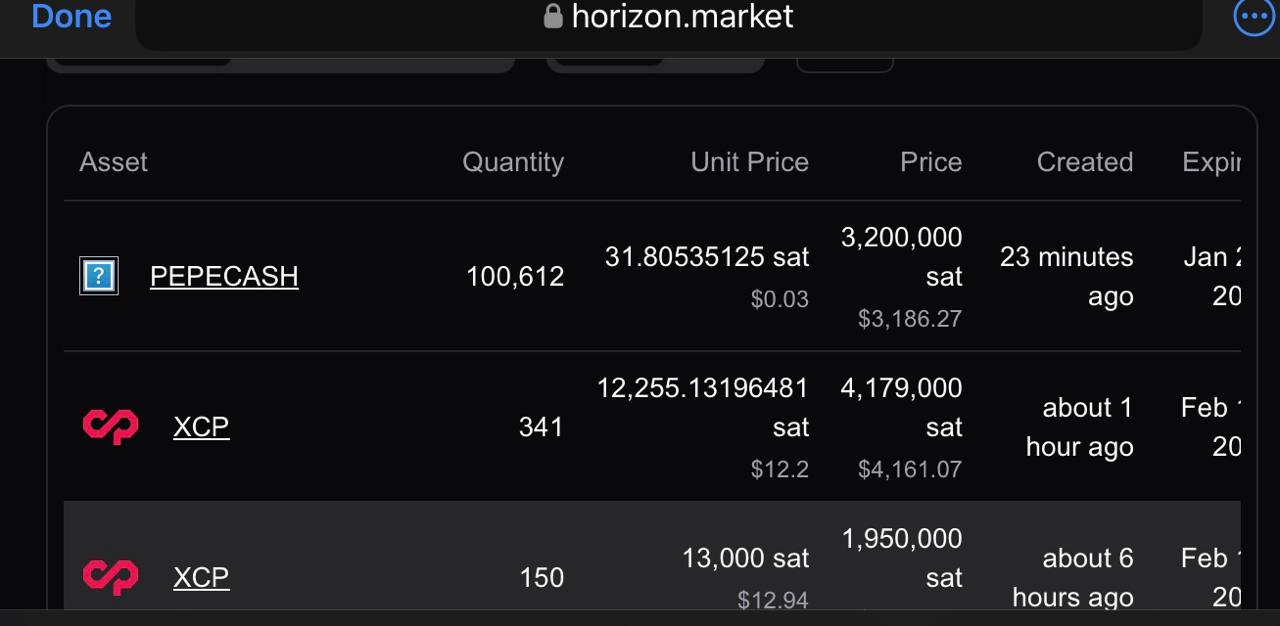Sort by the Asset column header
This screenshot has height=626, width=1280.
pyautogui.click(x=113, y=162)
